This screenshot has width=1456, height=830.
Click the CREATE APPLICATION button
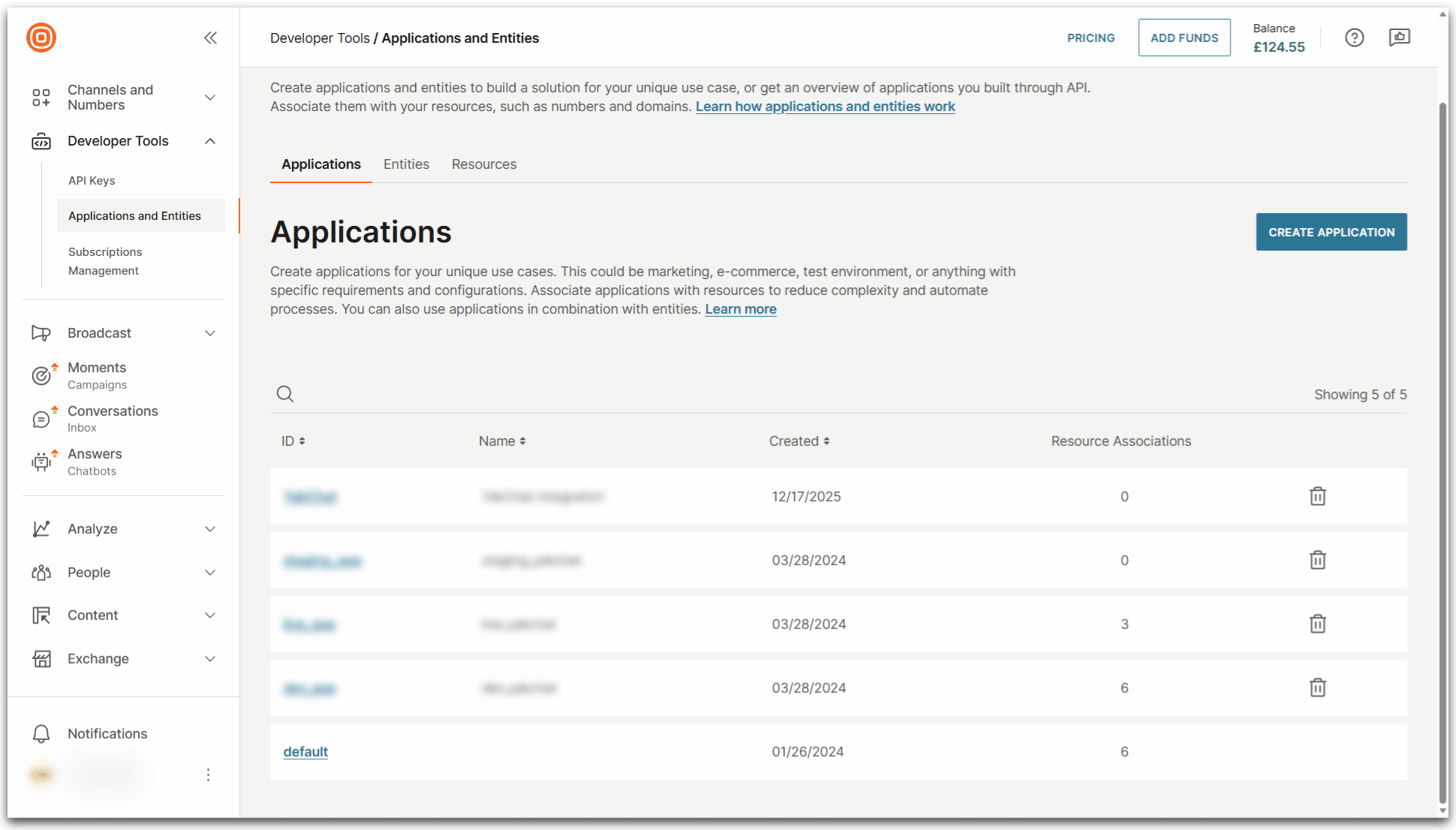(x=1331, y=232)
